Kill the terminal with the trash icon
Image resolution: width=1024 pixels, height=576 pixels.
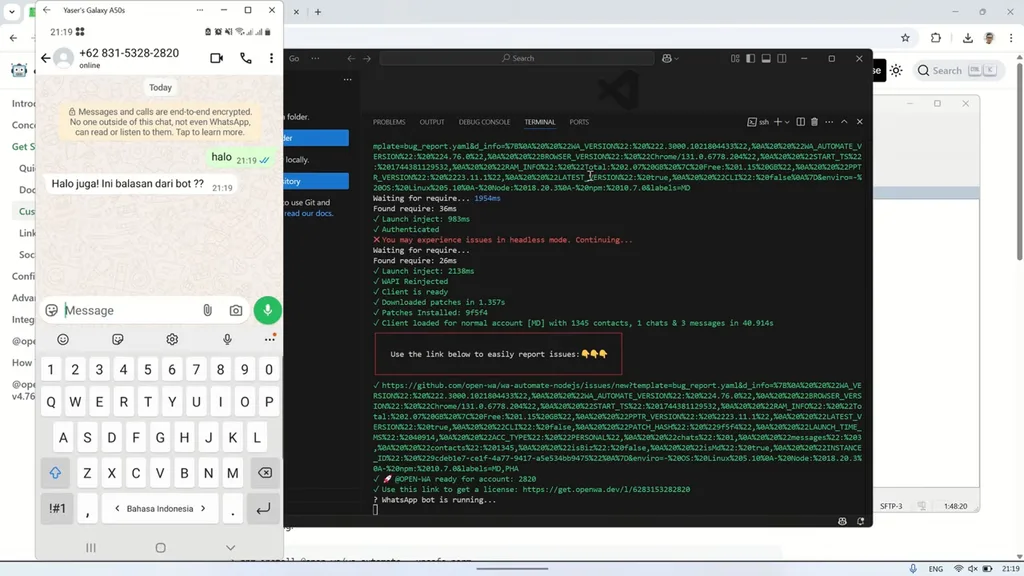coord(814,122)
